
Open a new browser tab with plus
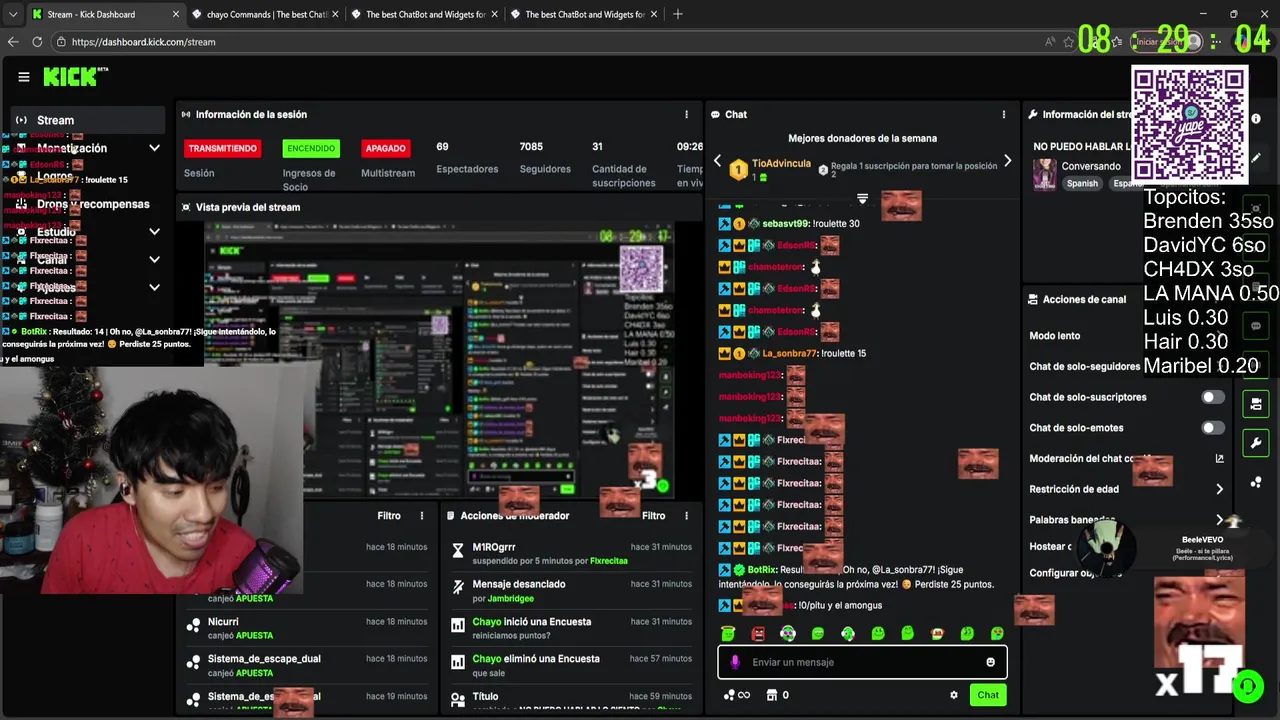pyautogui.click(x=678, y=14)
